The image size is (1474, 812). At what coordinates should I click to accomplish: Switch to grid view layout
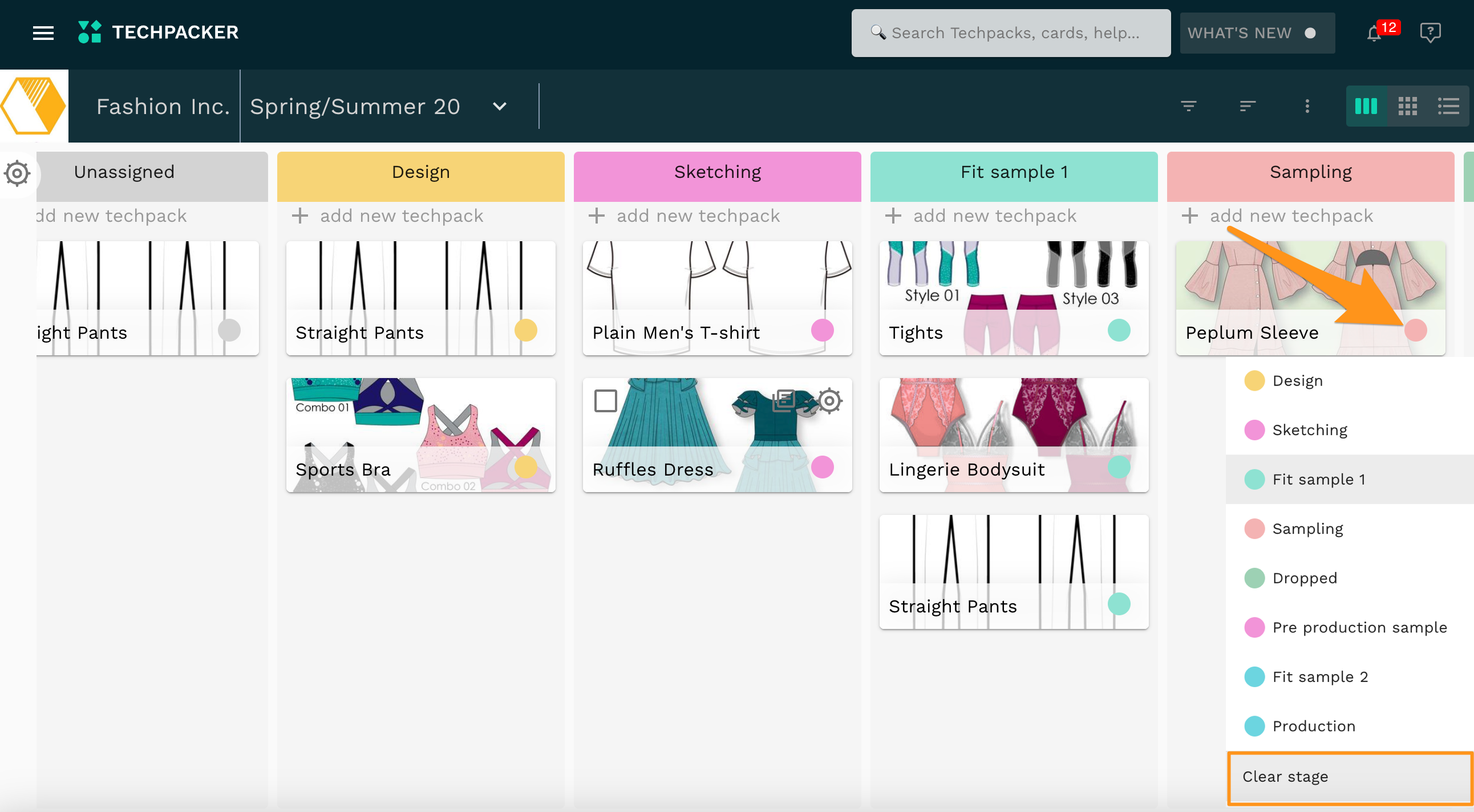pos(1407,106)
